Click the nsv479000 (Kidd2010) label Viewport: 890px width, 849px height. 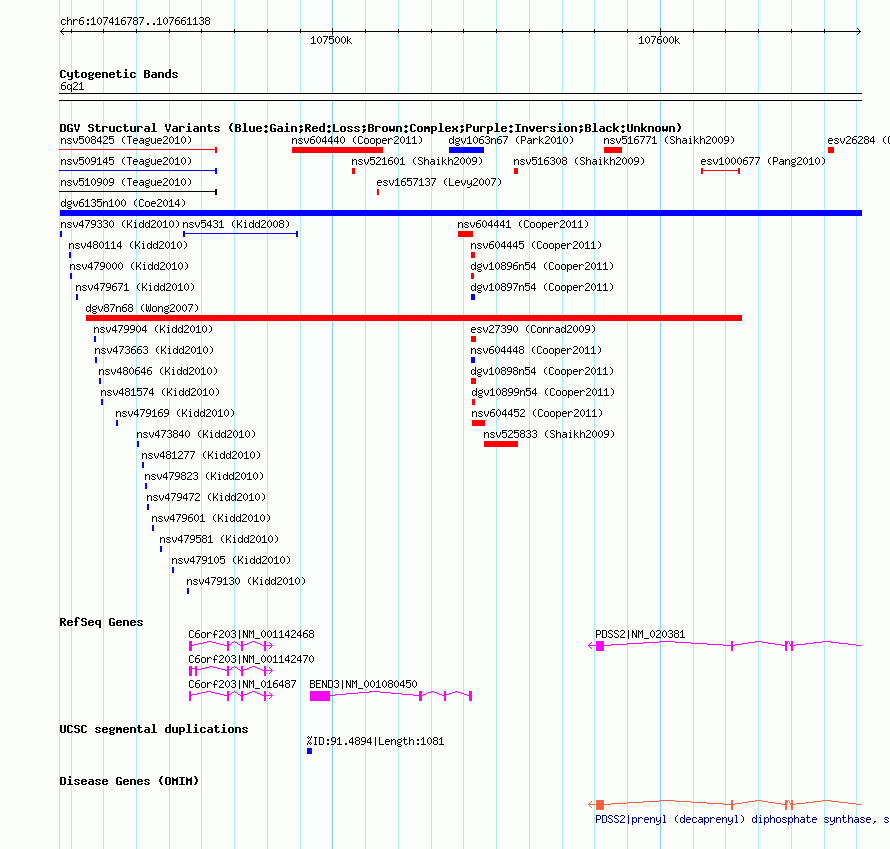[129, 266]
